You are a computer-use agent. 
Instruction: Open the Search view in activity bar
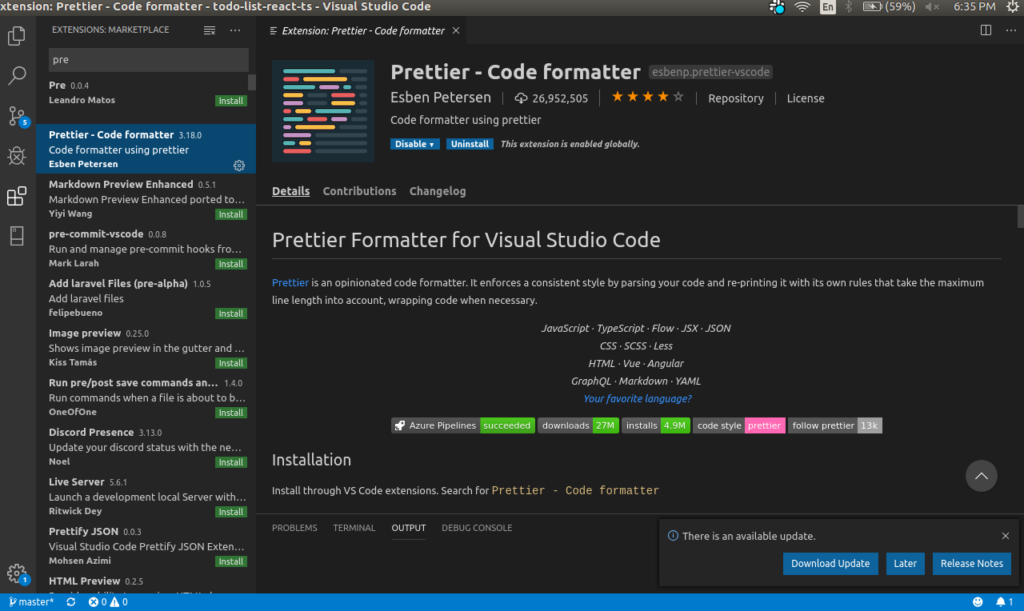[x=16, y=75]
